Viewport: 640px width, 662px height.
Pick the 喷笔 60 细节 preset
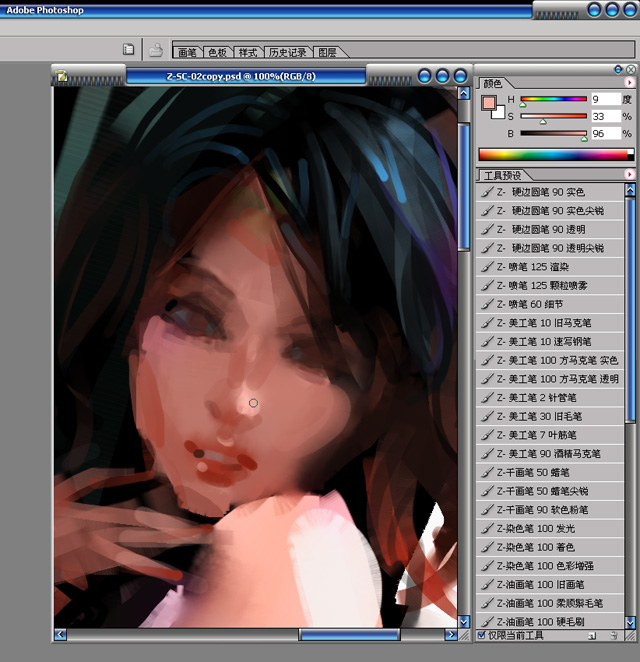pyautogui.click(x=550, y=304)
